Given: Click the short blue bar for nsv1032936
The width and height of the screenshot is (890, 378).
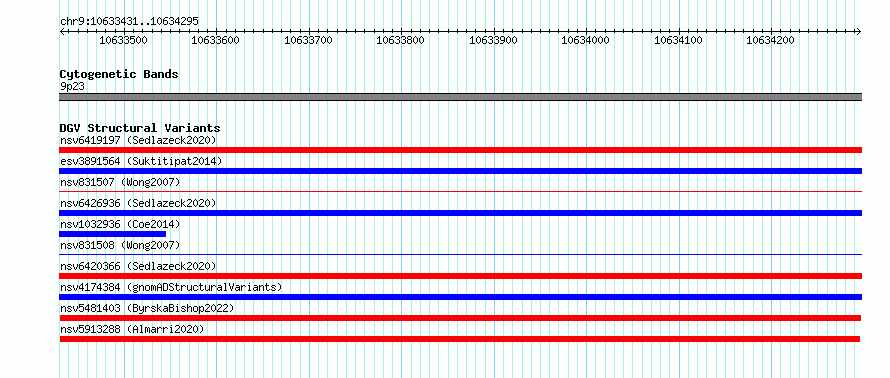Looking at the screenshot, I should pyautogui.click(x=112, y=234).
